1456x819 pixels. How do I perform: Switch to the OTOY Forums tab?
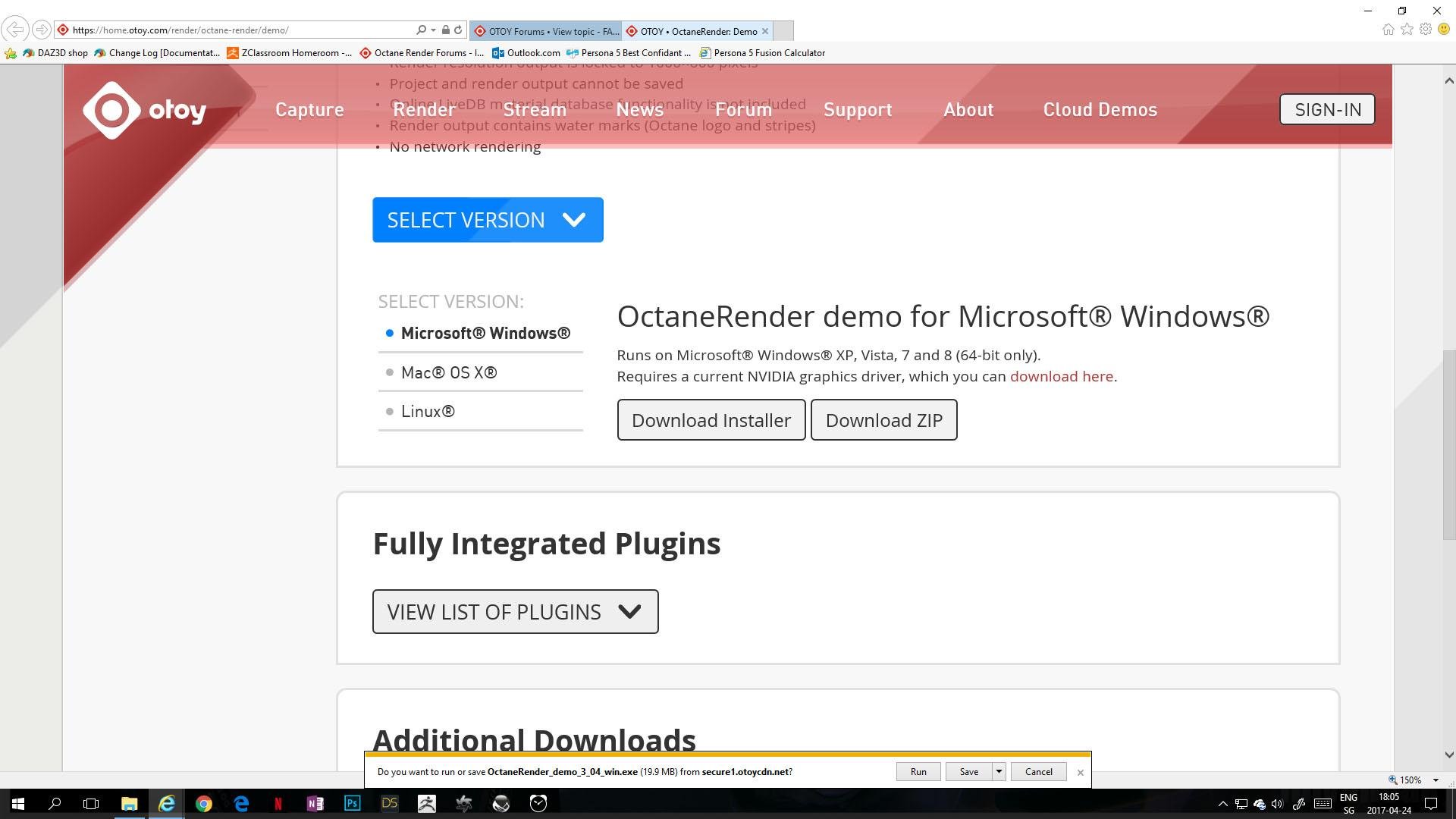[546, 31]
